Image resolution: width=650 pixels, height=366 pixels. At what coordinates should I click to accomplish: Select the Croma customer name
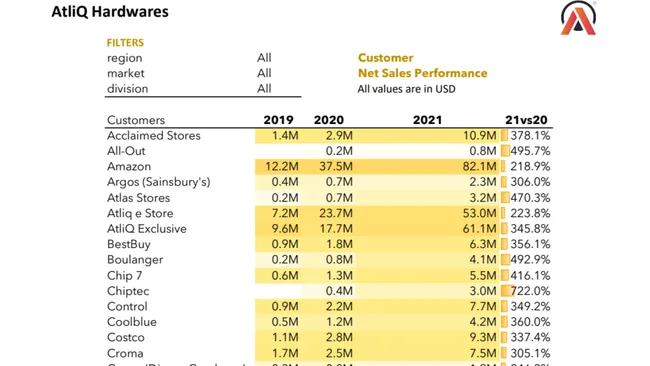point(125,354)
